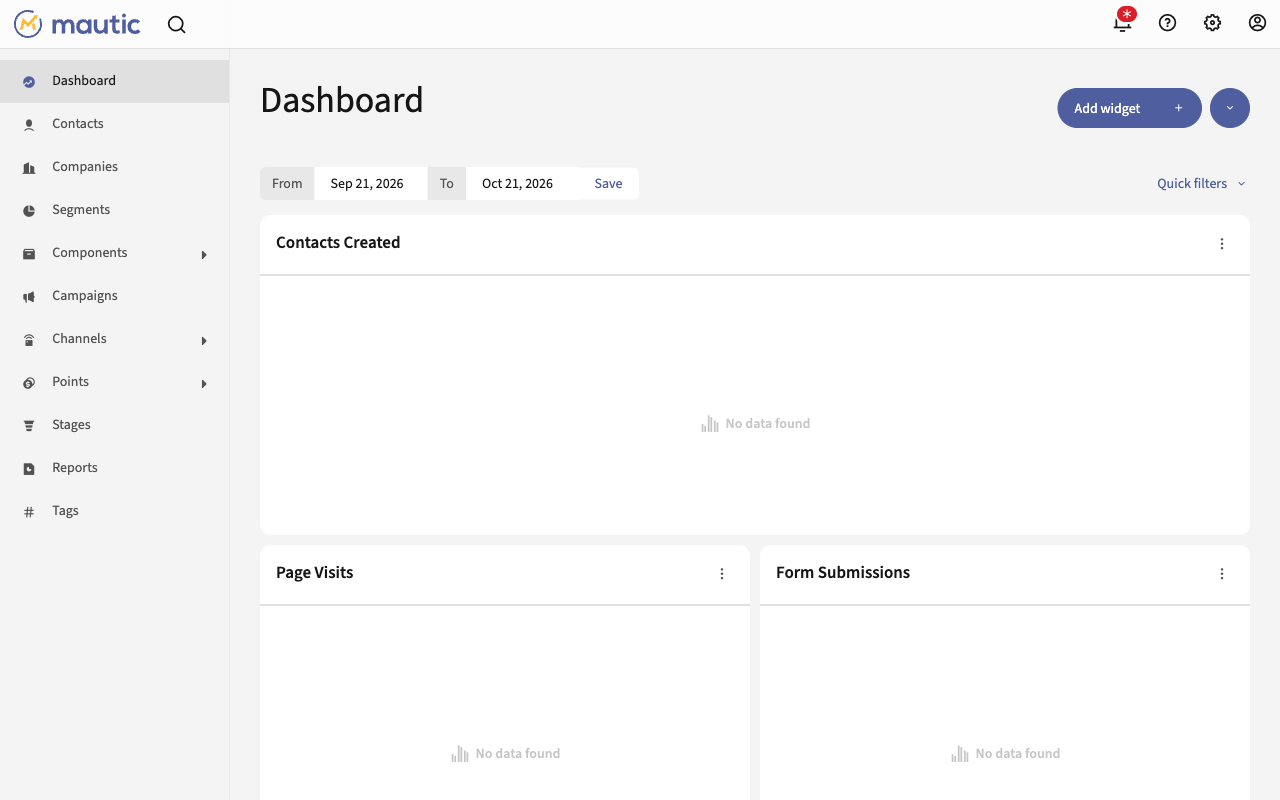The width and height of the screenshot is (1280, 800).
Task: Click the Stages funnel icon
Action: click(29, 426)
